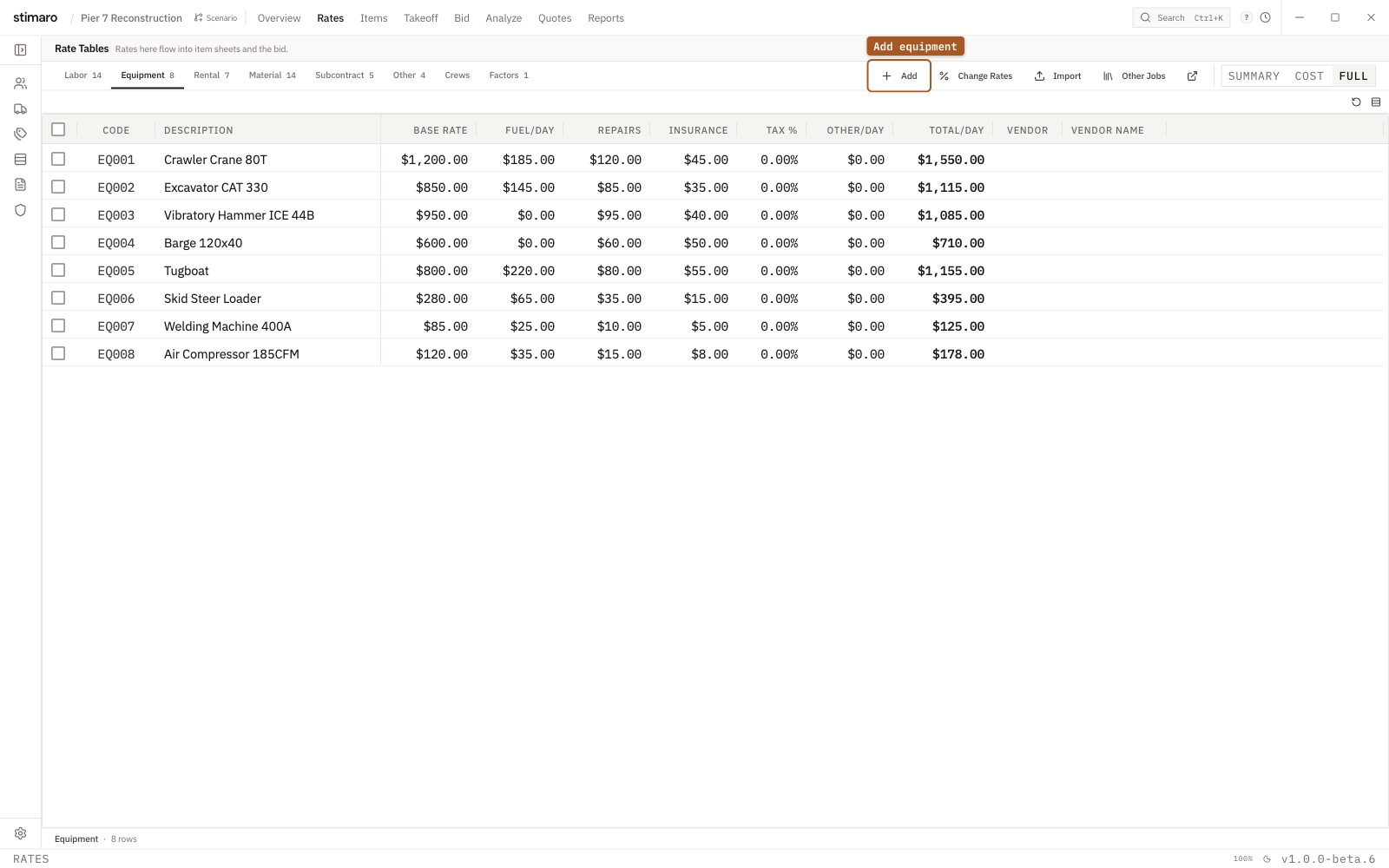Viewport: 1389px width, 868px height.
Task: Open the Other rate tab
Action: coord(409,76)
